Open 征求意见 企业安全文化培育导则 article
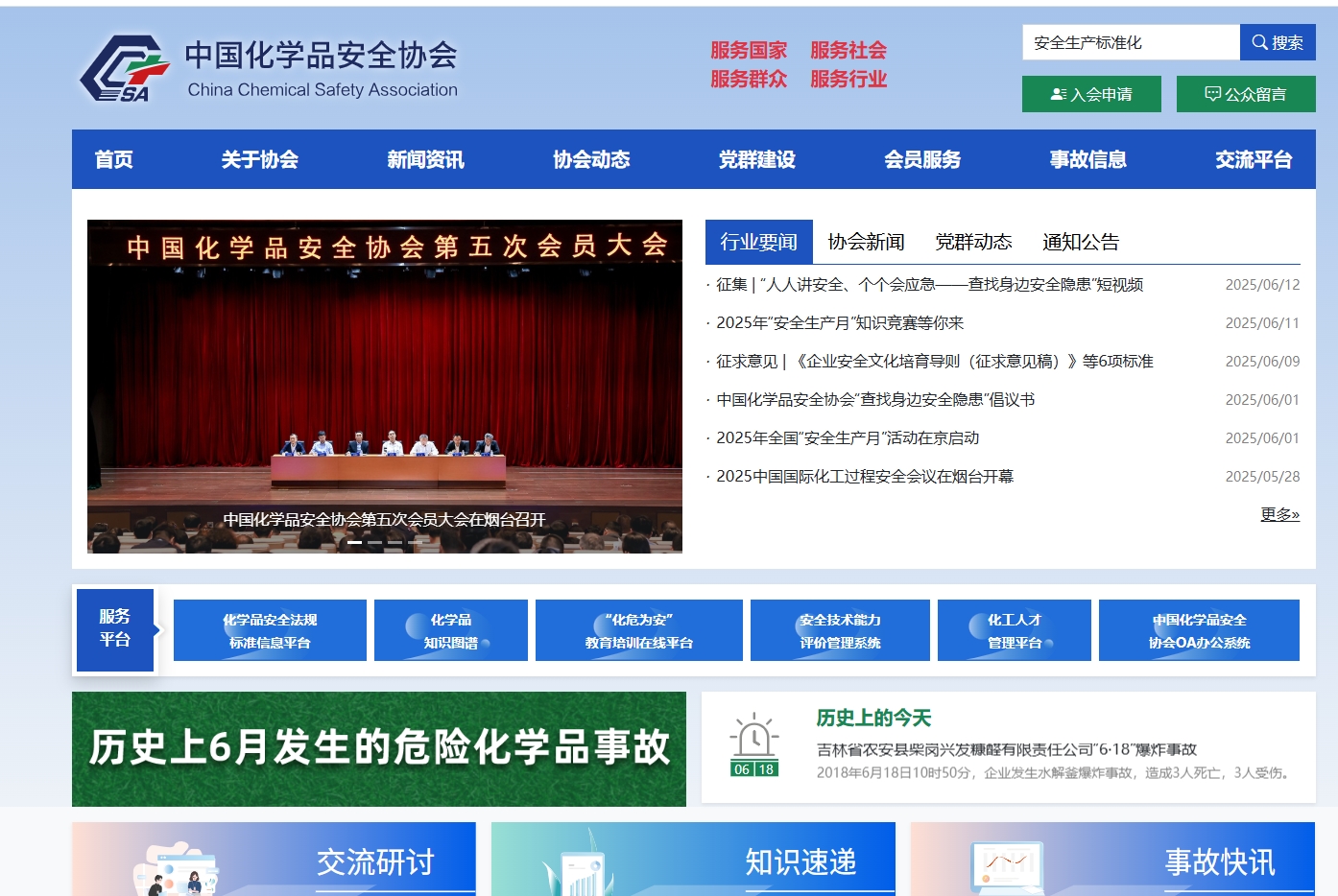Screen dimensions: 1338x896 coord(935,362)
